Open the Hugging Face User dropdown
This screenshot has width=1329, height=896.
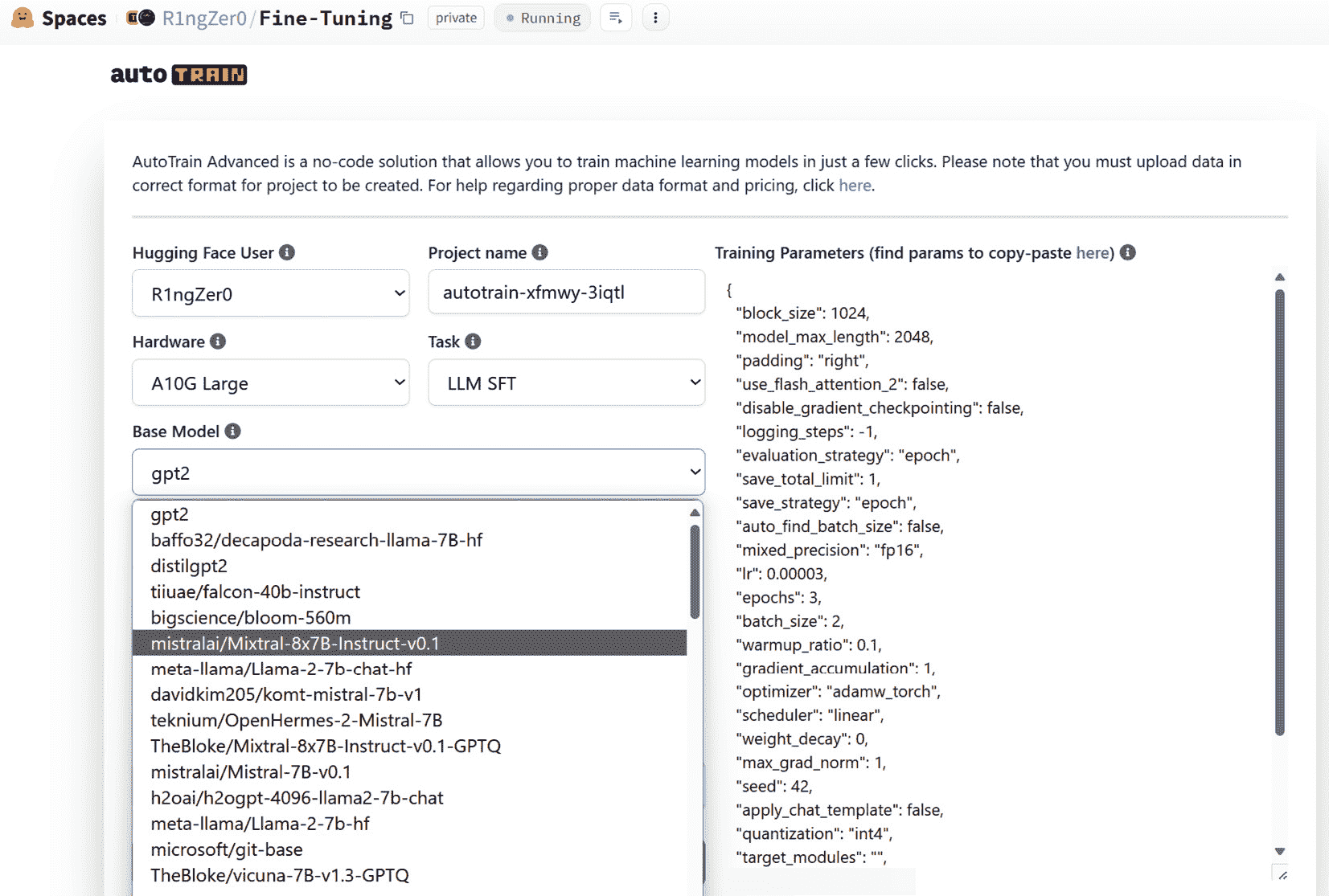271,293
